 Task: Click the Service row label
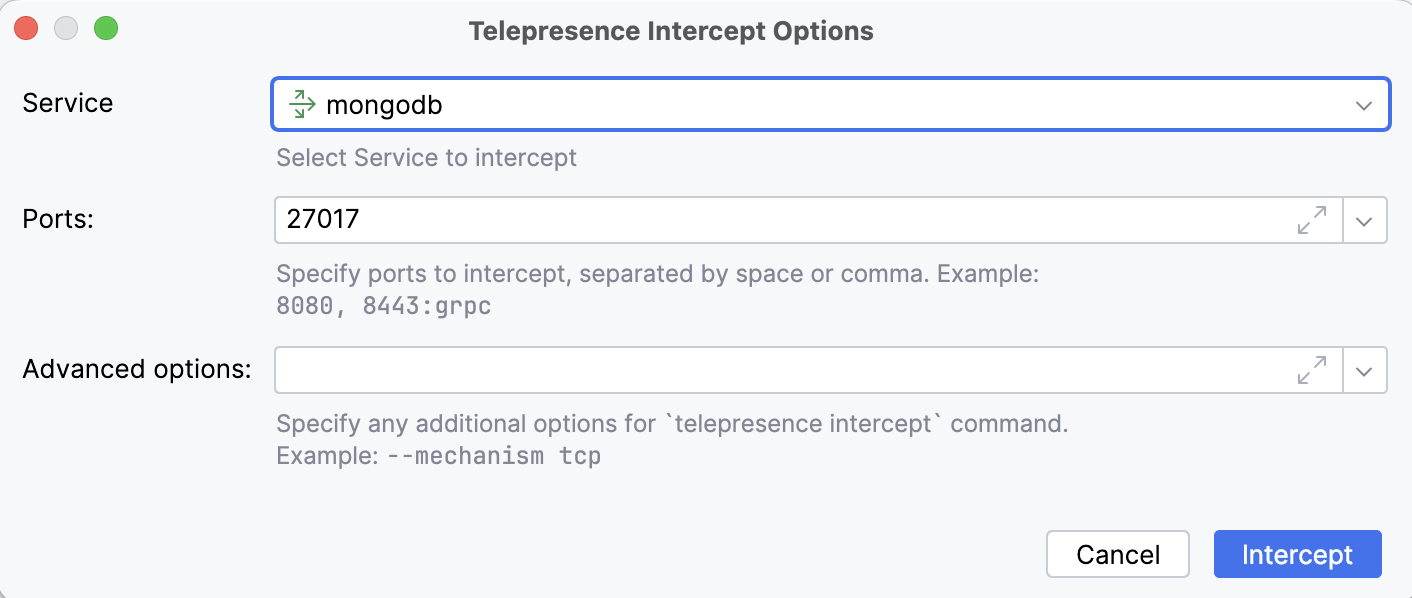(67, 102)
